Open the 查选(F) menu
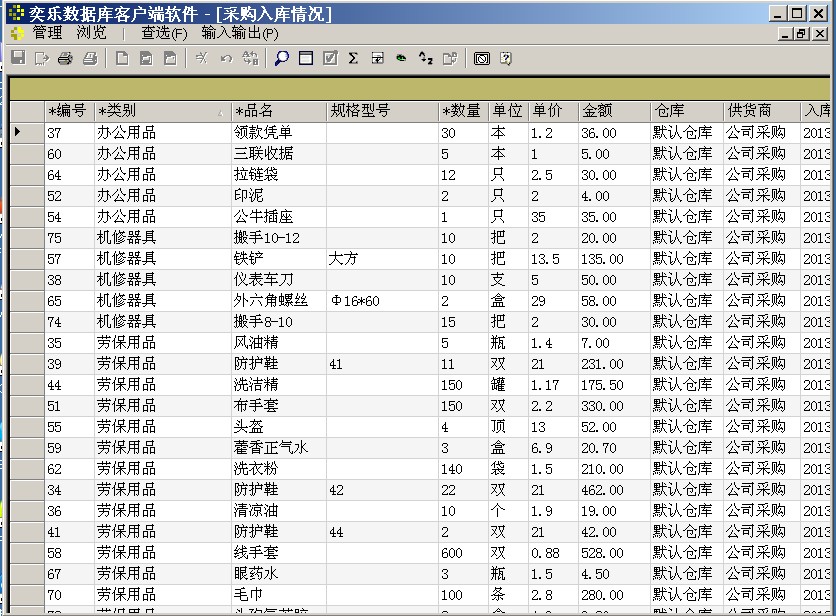The width and height of the screenshot is (836, 616). tap(164, 33)
